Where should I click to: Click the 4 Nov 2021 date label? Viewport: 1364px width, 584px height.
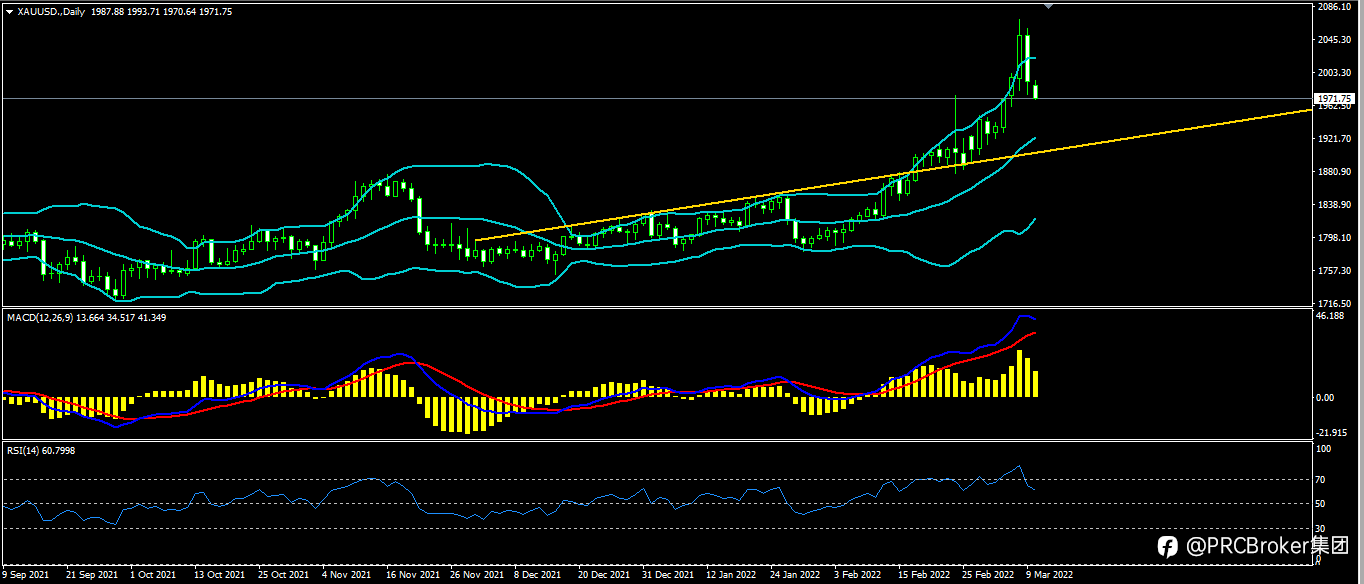pyautogui.click(x=346, y=575)
